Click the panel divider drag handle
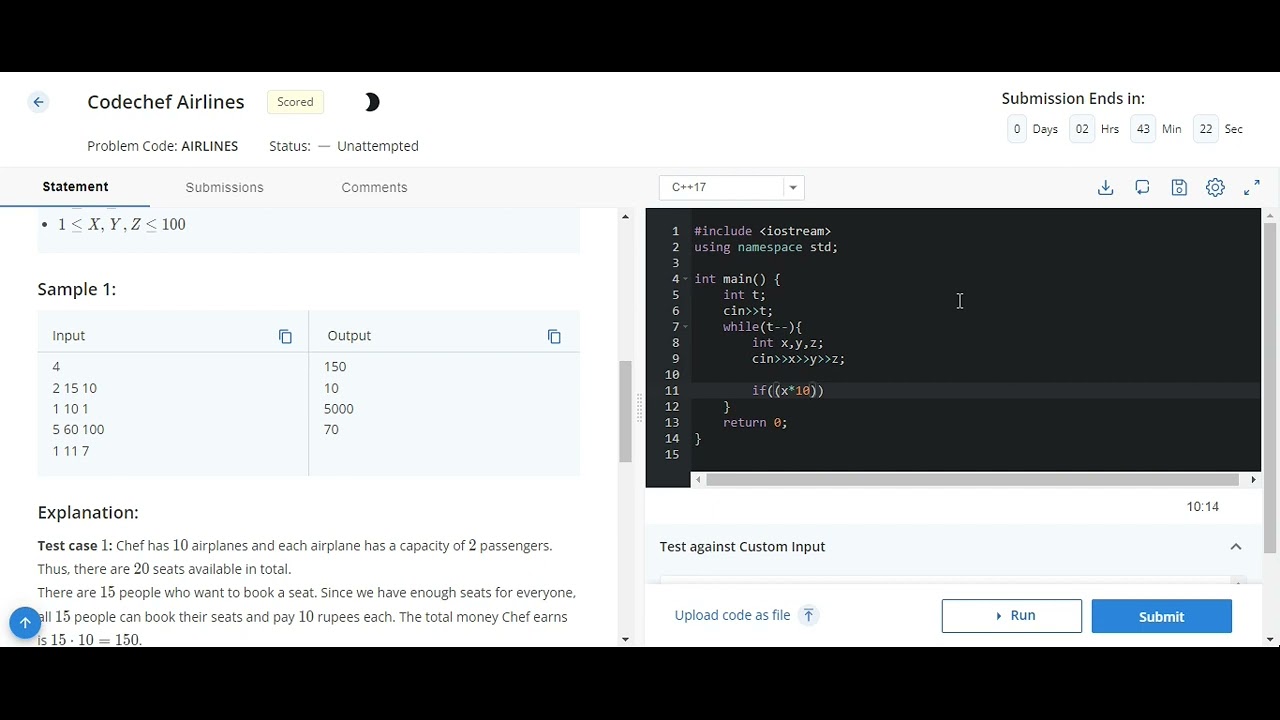 (x=639, y=409)
